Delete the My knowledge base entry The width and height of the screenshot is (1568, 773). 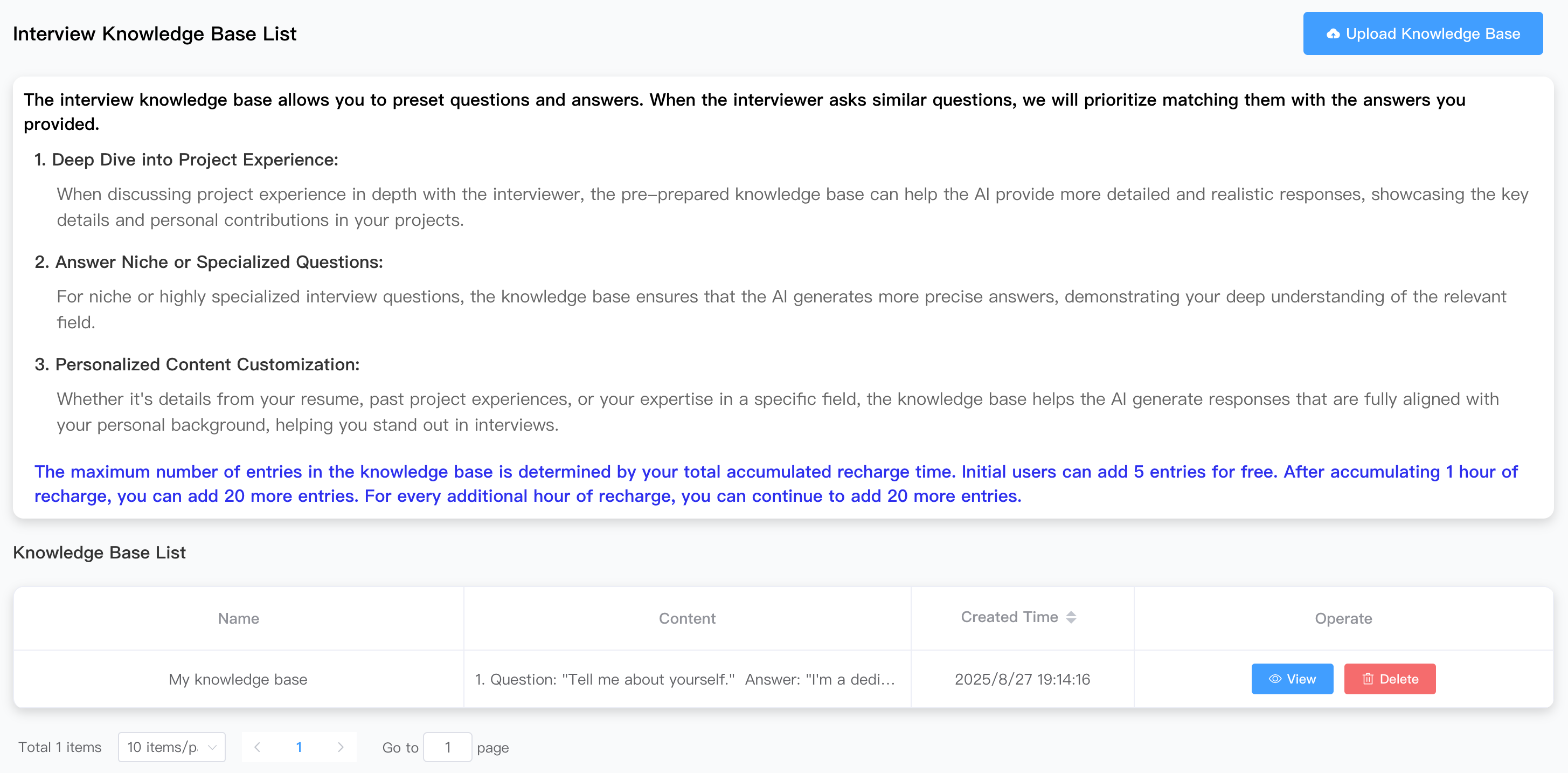(x=1390, y=679)
